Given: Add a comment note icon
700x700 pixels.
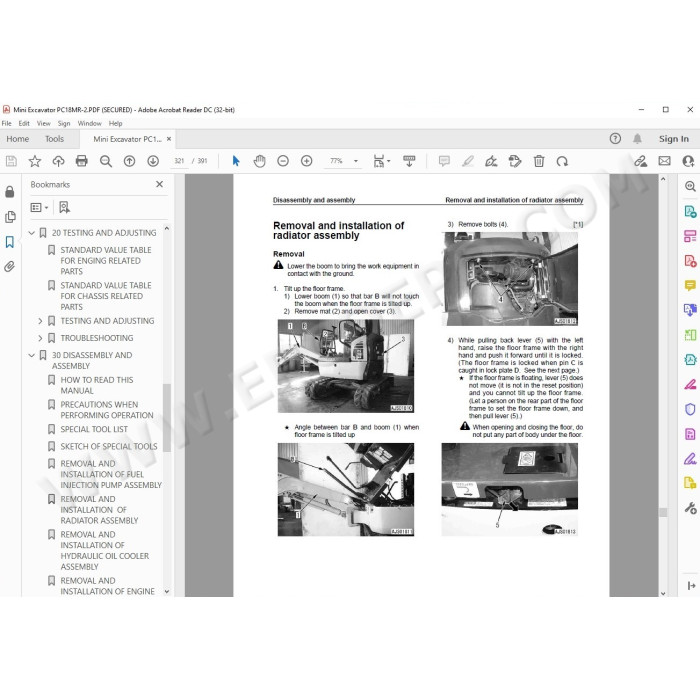Looking at the screenshot, I should coord(444,161).
